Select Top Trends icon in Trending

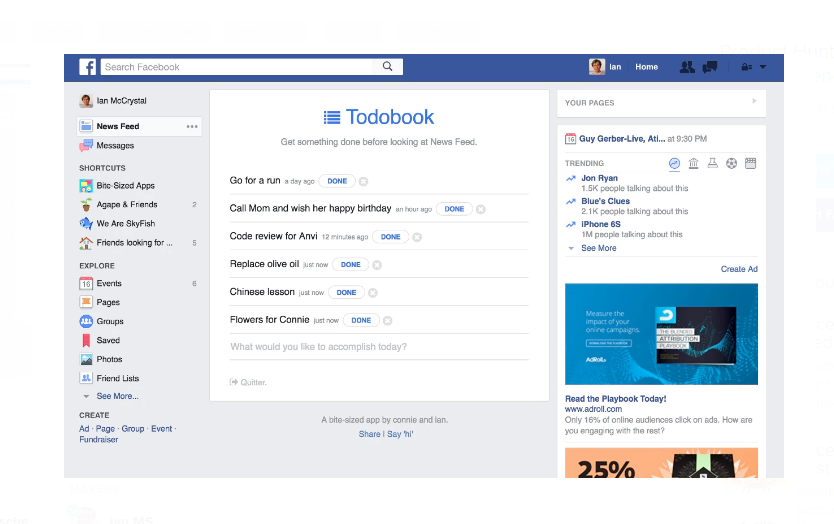[674, 163]
